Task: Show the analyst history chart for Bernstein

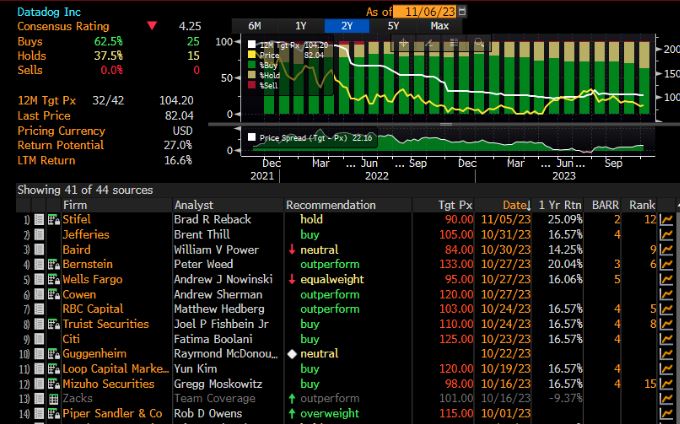Action: click(666, 264)
